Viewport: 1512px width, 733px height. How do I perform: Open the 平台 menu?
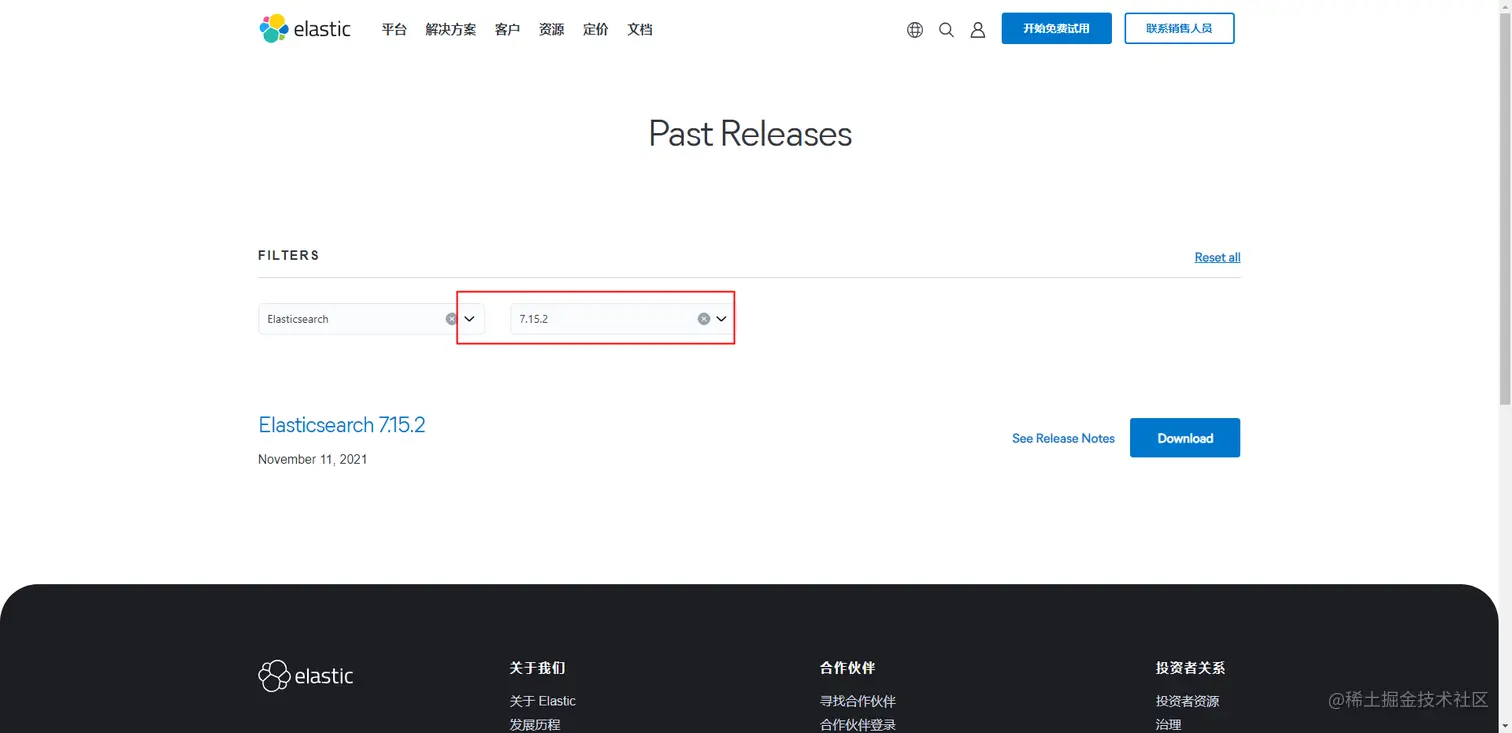coord(394,30)
